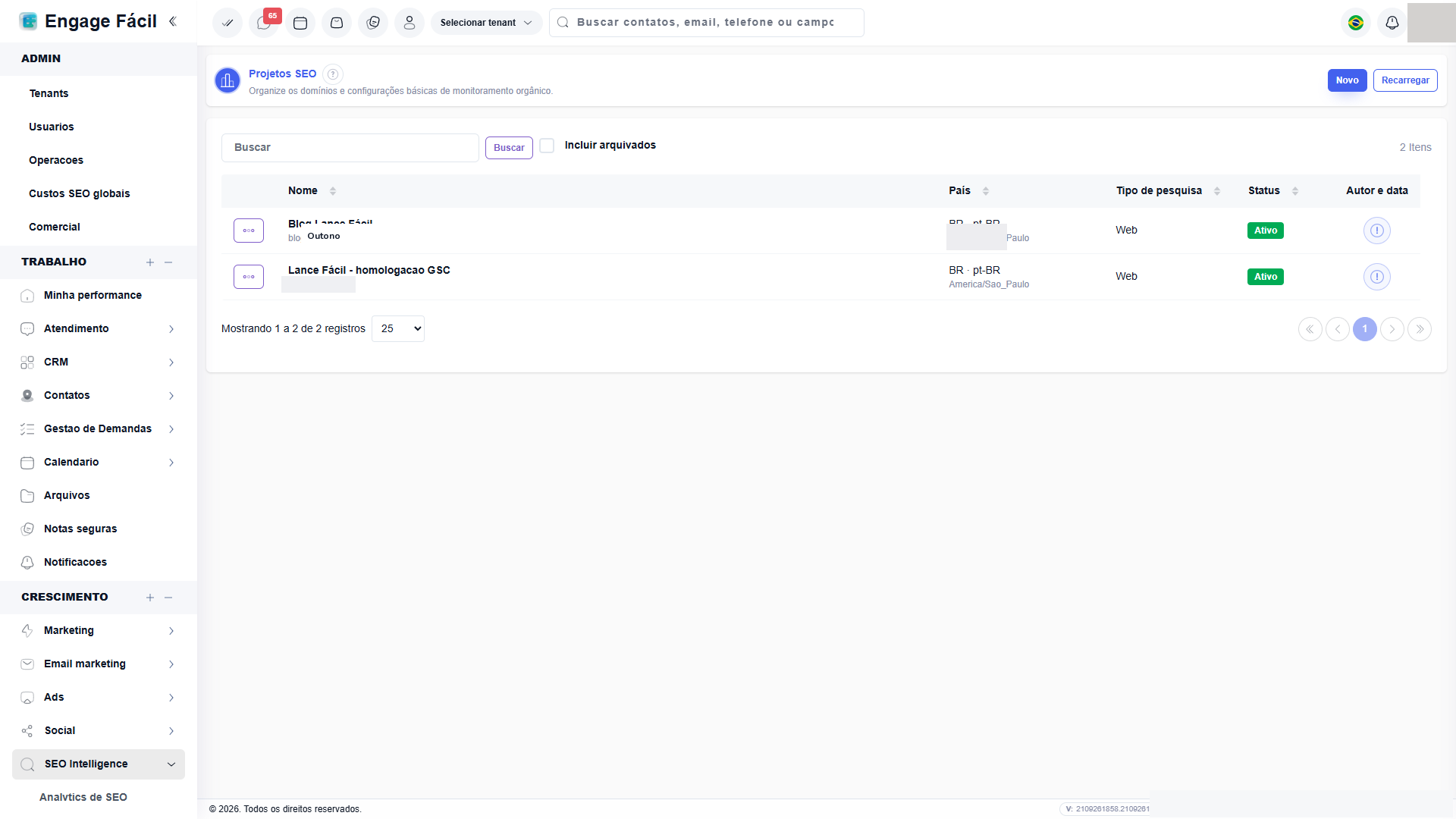
Task: Go to pagination page 1
Action: click(x=1365, y=329)
